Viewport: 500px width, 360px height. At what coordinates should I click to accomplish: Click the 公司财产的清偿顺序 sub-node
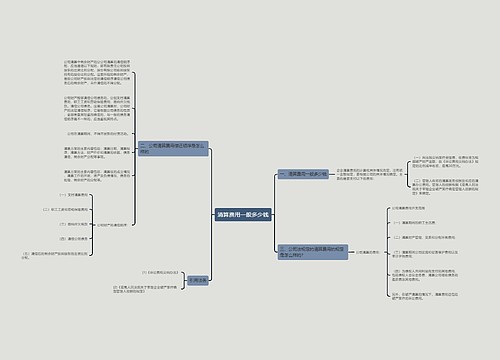112,225
